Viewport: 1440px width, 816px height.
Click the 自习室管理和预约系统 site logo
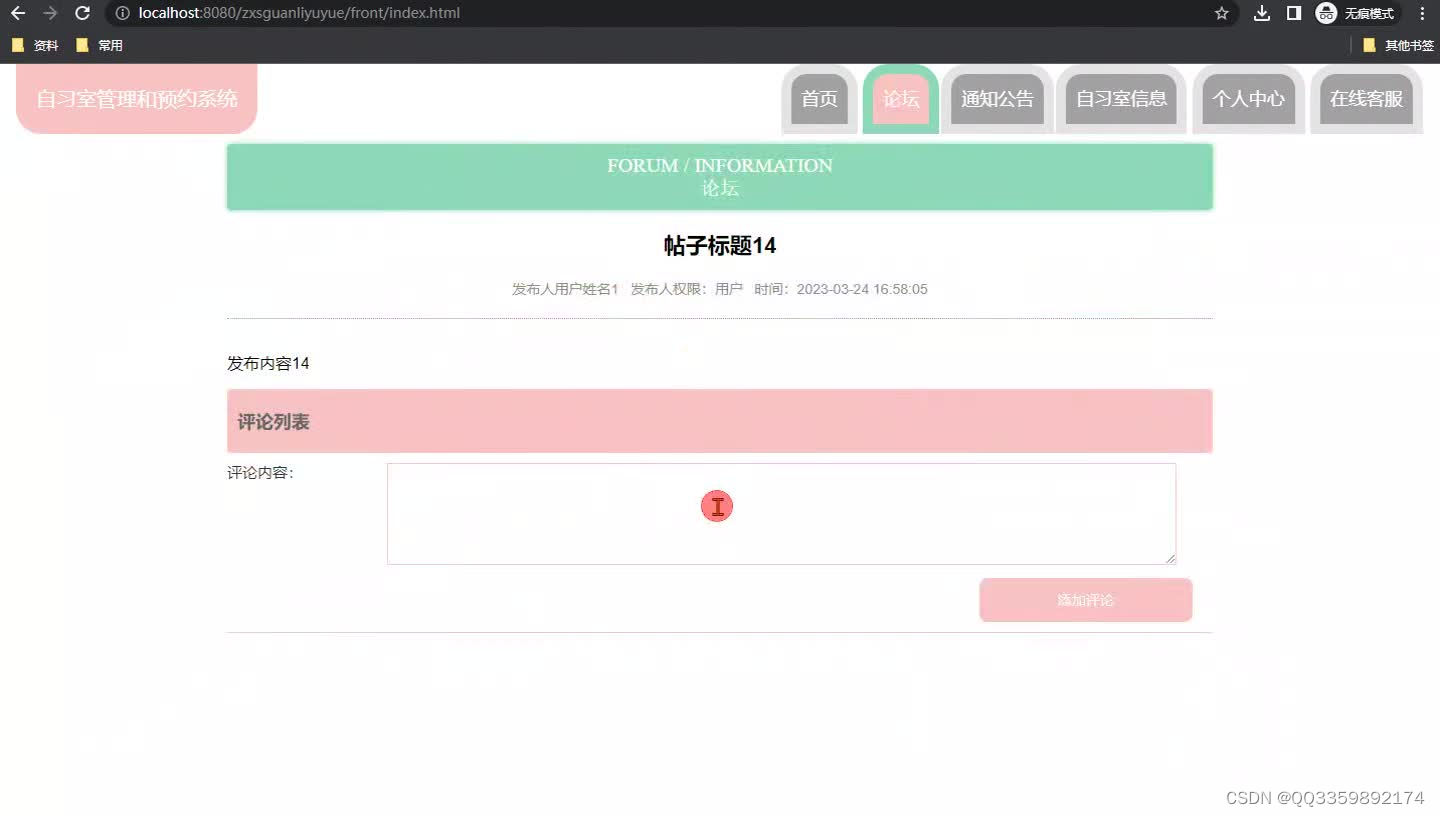137,99
